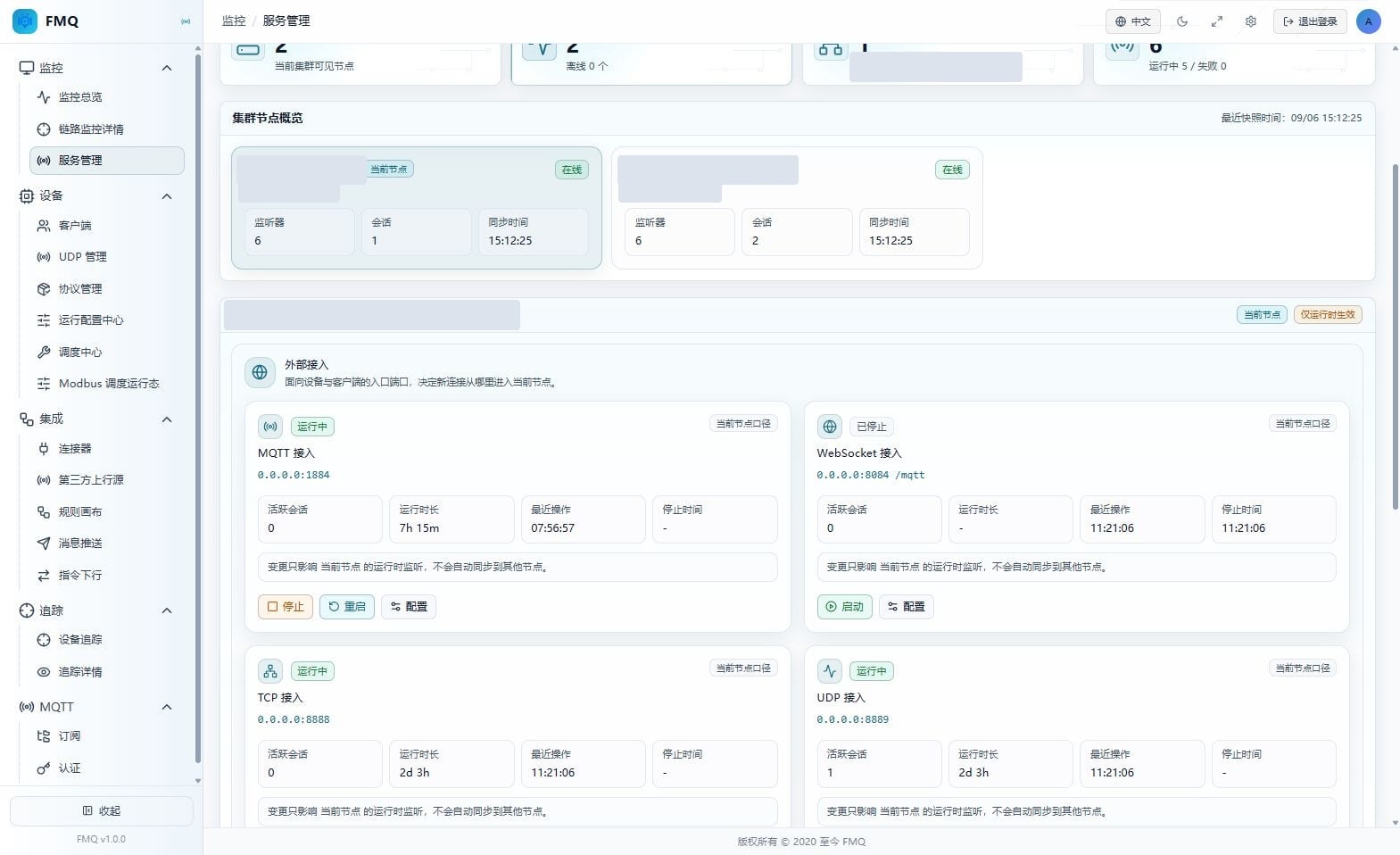The height and width of the screenshot is (855, 1400).
Task: Click the UDP address 0.0.0.0:8889
Action: [853, 719]
